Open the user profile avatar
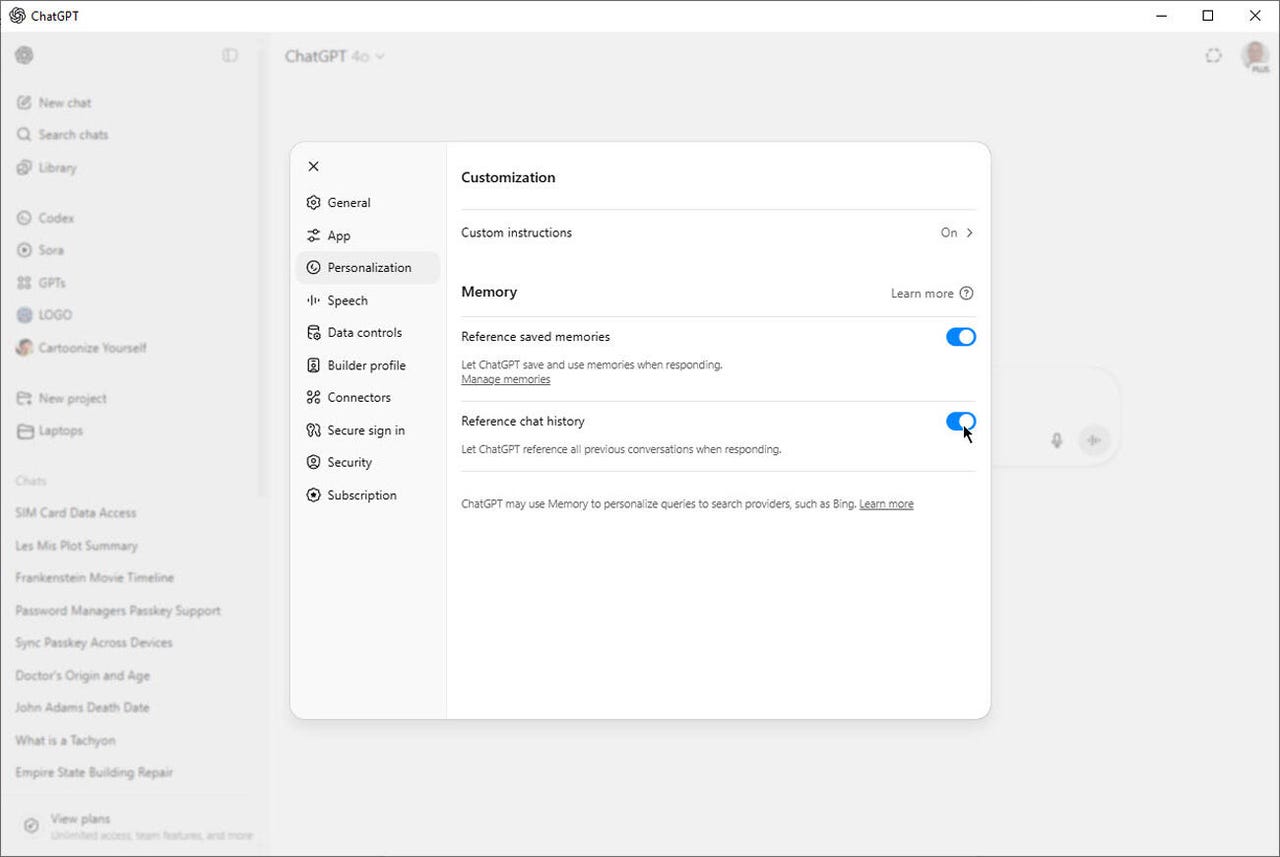 point(1255,56)
